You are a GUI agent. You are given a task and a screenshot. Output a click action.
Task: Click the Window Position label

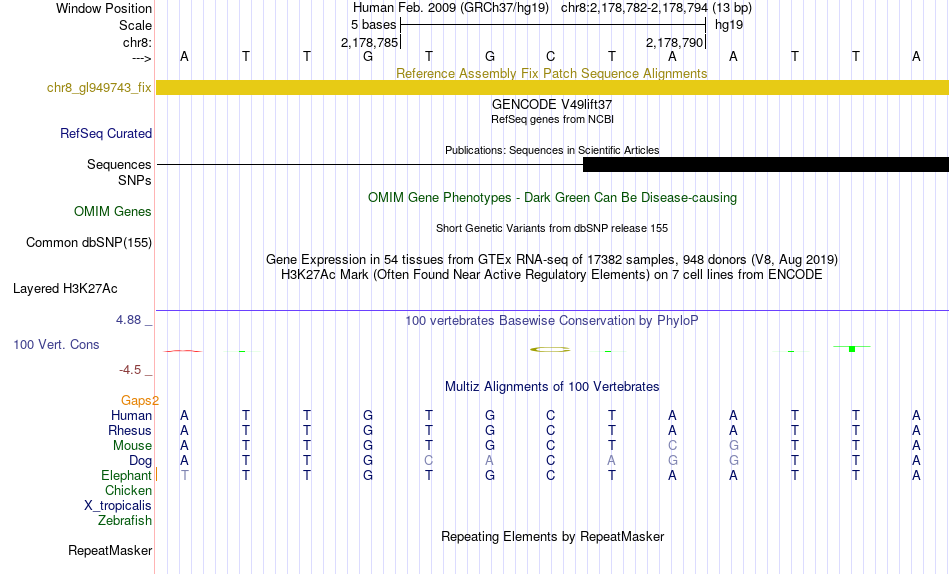click(x=104, y=8)
